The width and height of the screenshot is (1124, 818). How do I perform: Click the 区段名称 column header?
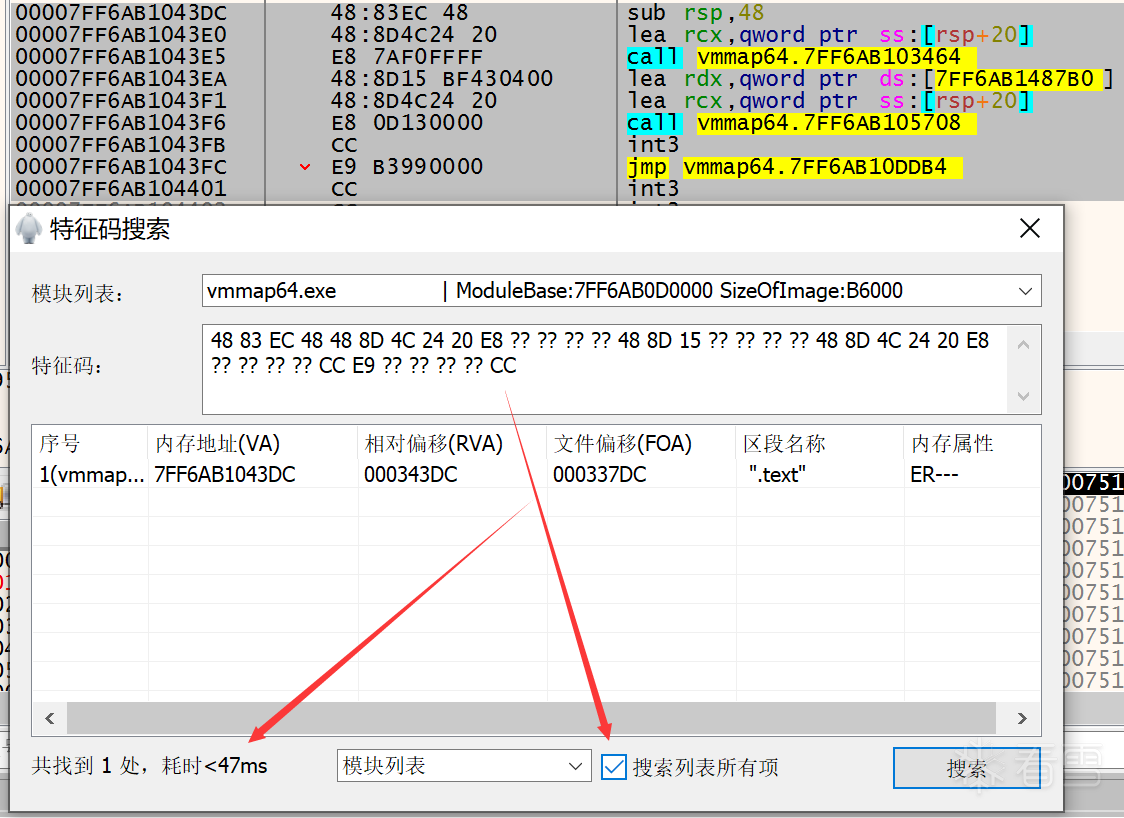819,444
